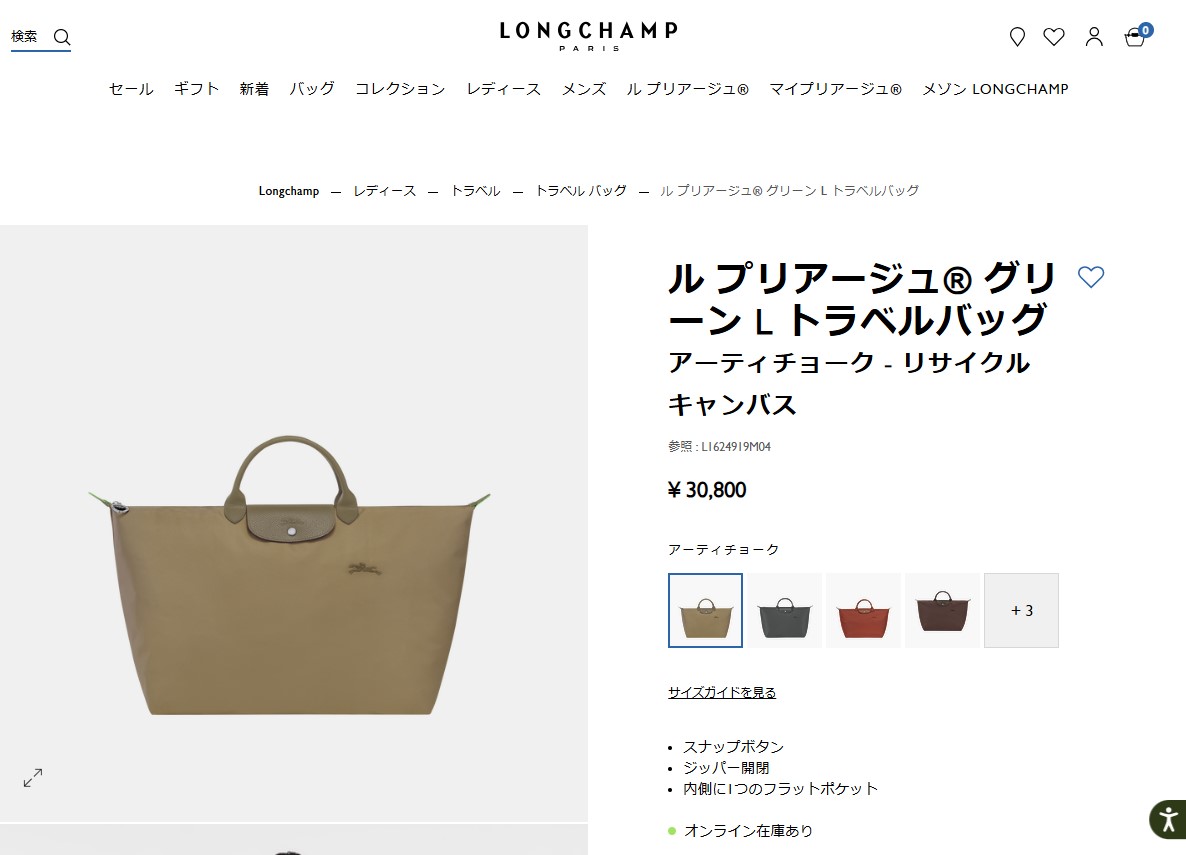Select the artichoke green color swatch
Viewport: 1186px width, 855px height.
pyautogui.click(x=705, y=611)
